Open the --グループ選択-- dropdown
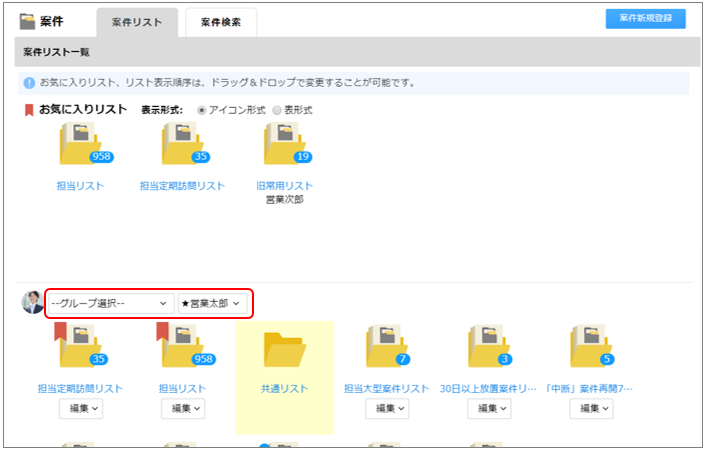Screen dimensions: 705x450 111,303
